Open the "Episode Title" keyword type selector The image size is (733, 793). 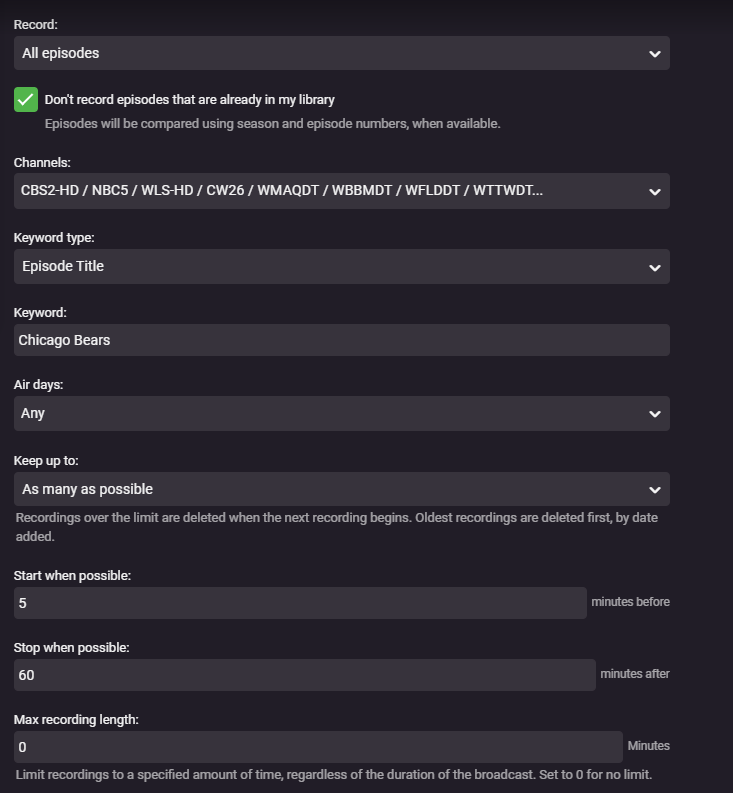coord(63,266)
